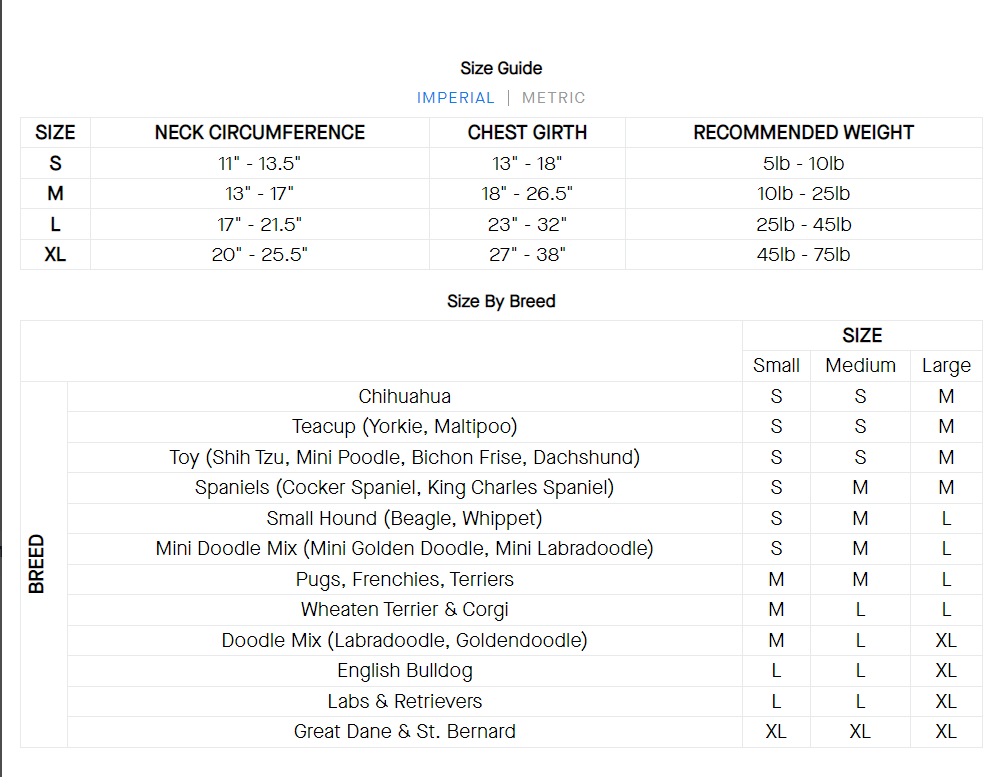The width and height of the screenshot is (1001, 777).
Task: Click the NECK CIRCUMFERENCE column header
Action: [260, 133]
